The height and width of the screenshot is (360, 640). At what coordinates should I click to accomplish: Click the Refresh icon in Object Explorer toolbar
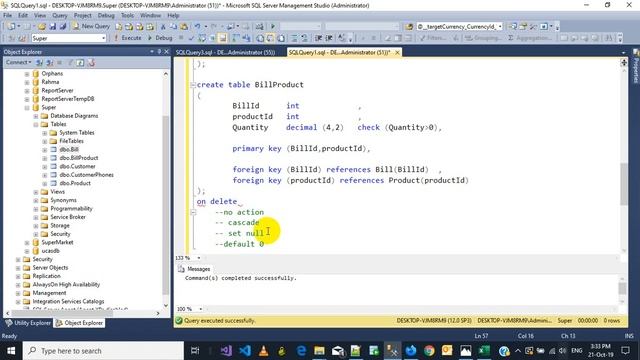click(x=80, y=62)
